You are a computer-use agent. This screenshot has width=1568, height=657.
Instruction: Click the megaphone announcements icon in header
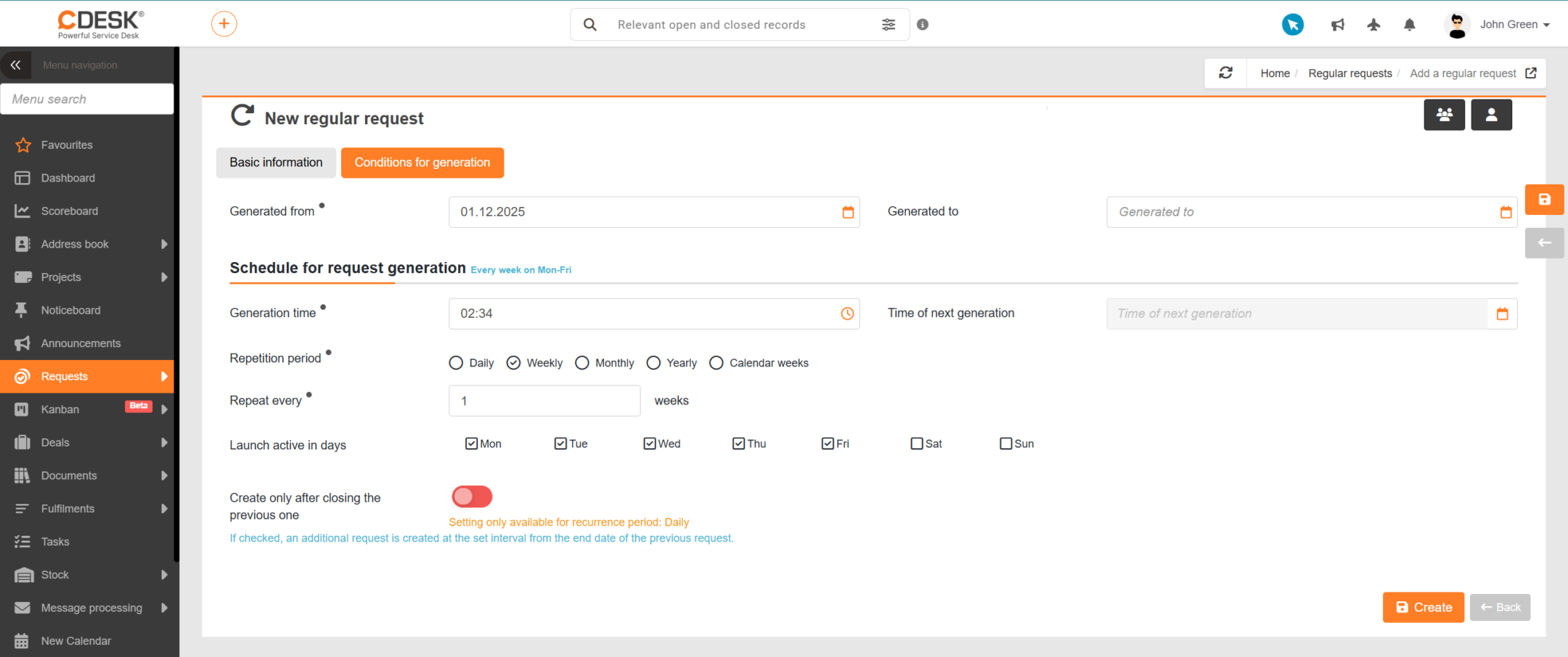(1337, 25)
